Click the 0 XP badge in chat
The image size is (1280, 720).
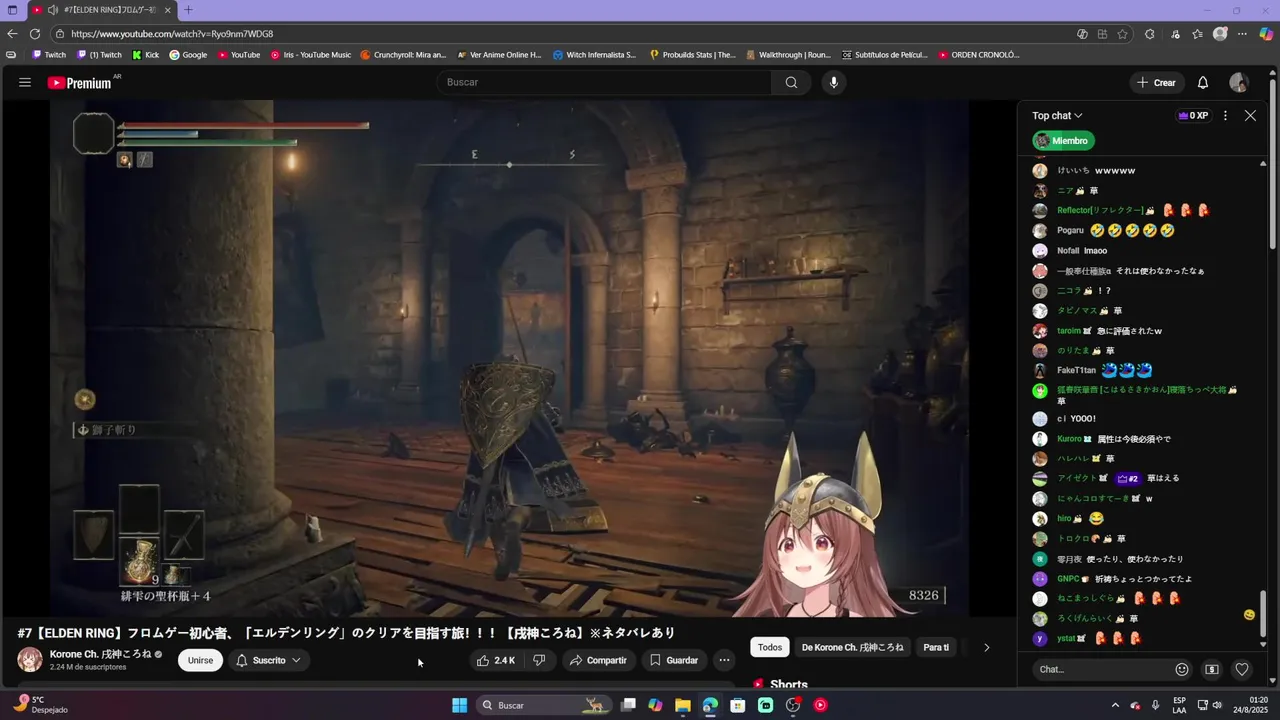click(x=1193, y=116)
